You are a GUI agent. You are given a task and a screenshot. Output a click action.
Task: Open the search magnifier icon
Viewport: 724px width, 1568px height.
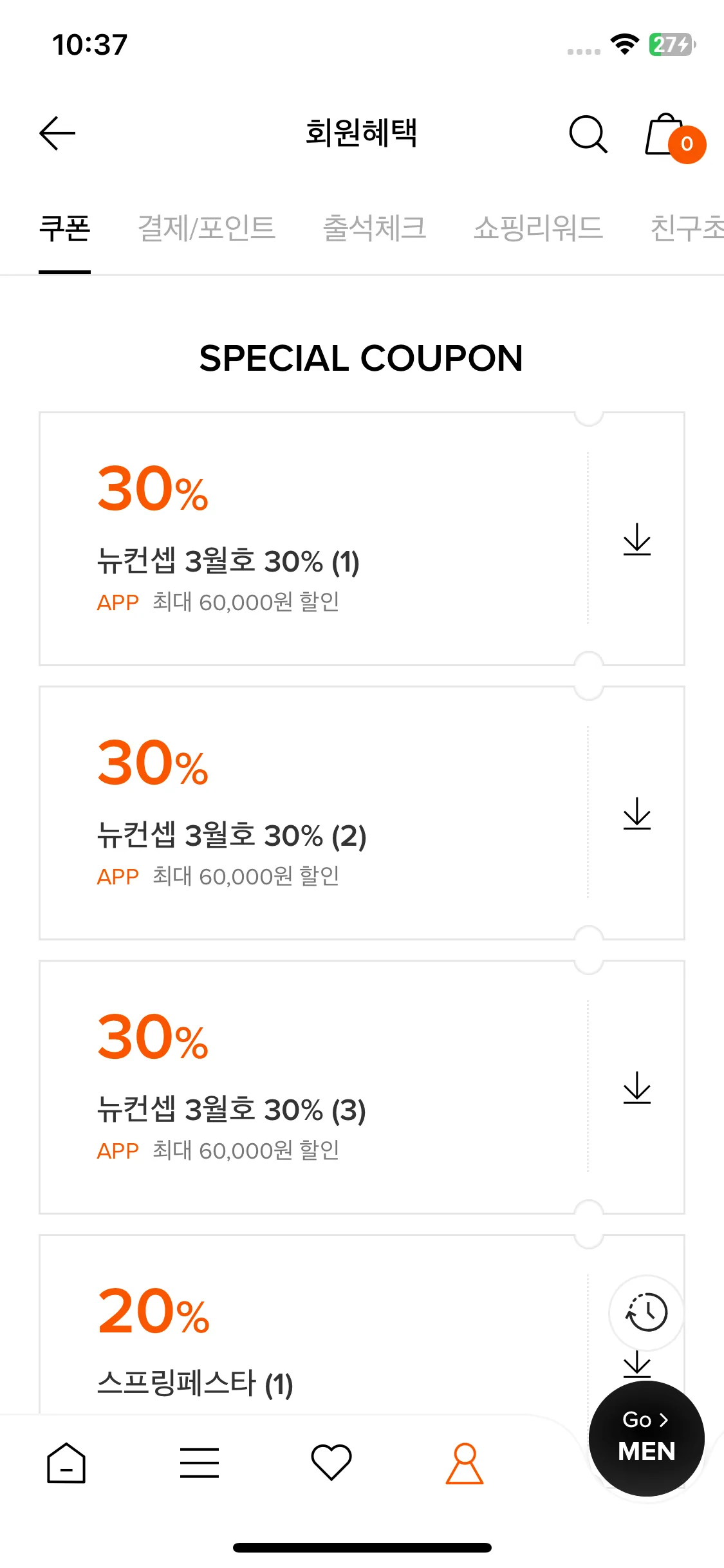point(588,134)
